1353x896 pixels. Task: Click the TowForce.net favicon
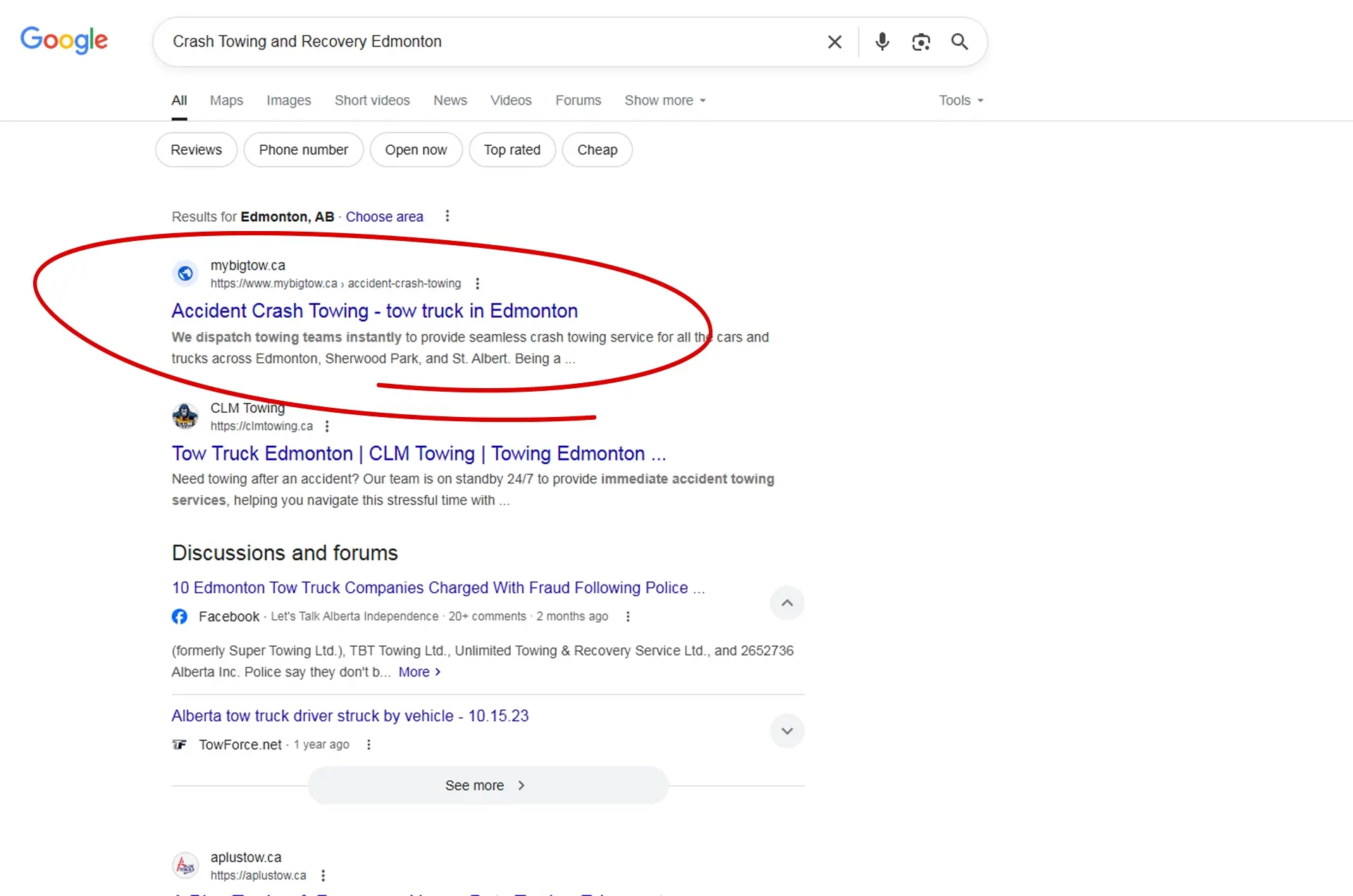(x=180, y=745)
